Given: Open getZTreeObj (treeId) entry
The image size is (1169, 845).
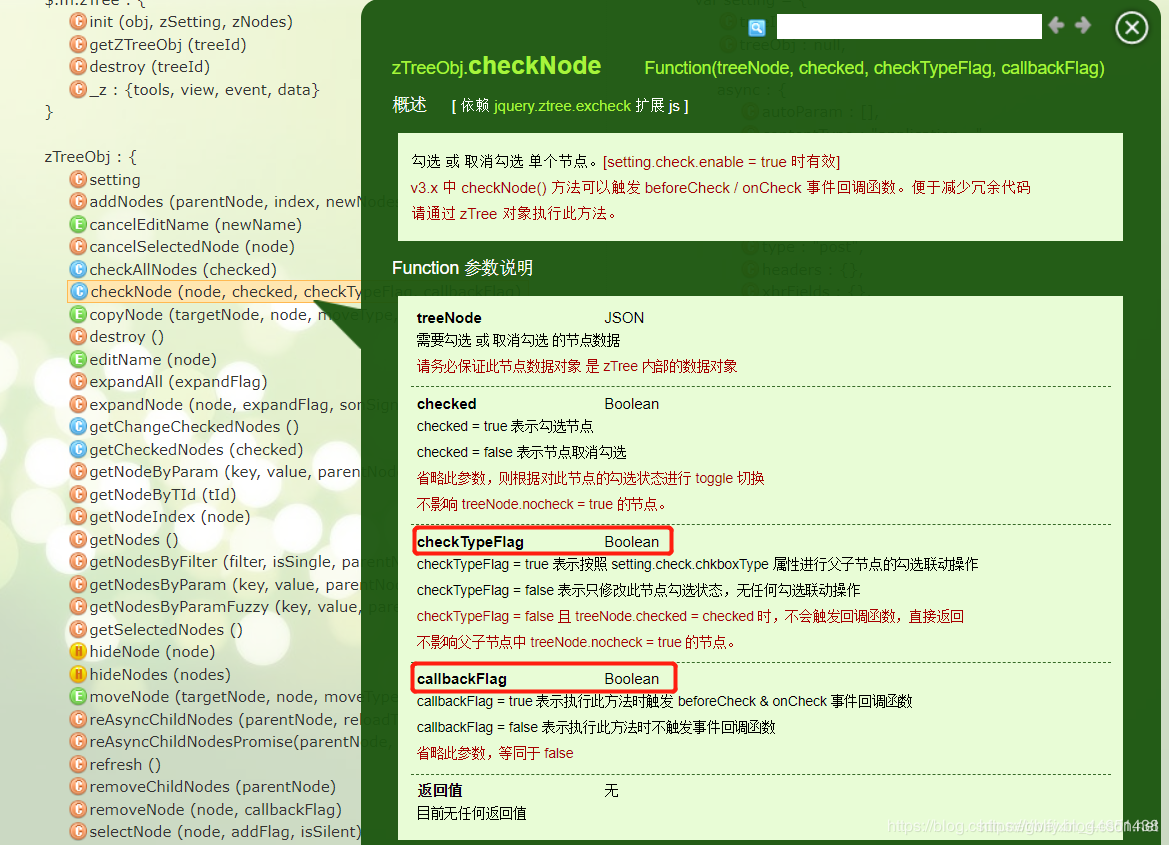Looking at the screenshot, I should pyautogui.click(x=168, y=45).
